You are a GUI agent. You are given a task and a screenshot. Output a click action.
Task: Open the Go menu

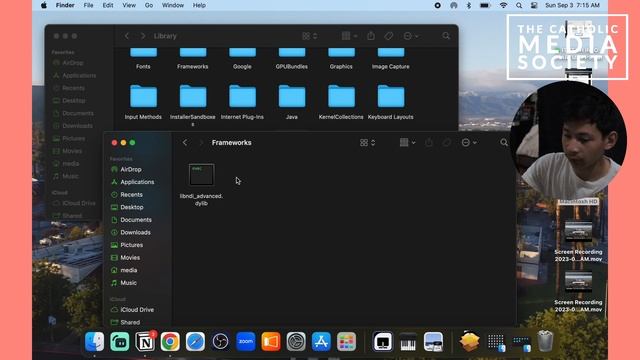point(149,5)
